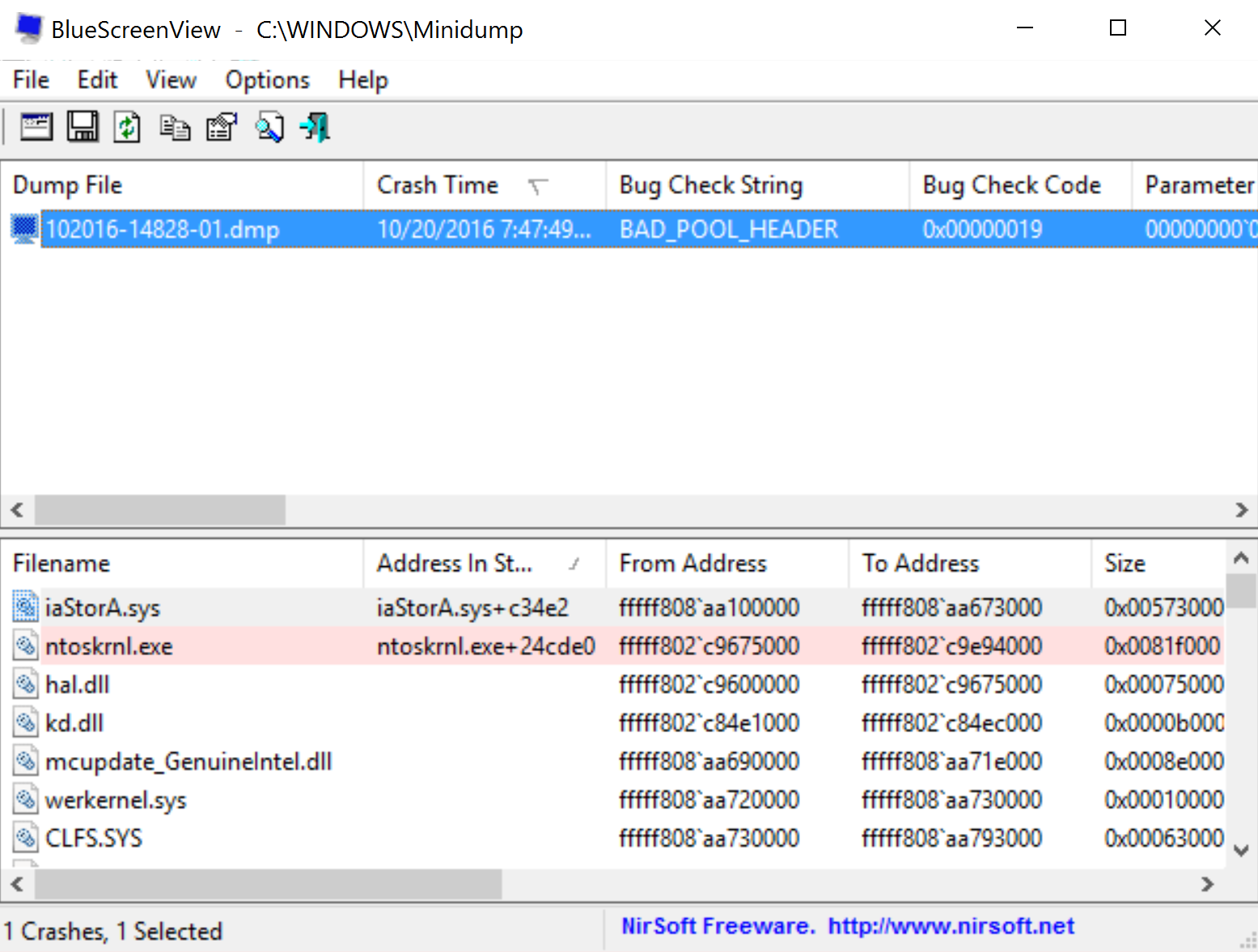This screenshot has height=952, width=1258.
Task: Sort by Dump File column header
Action: (182, 185)
